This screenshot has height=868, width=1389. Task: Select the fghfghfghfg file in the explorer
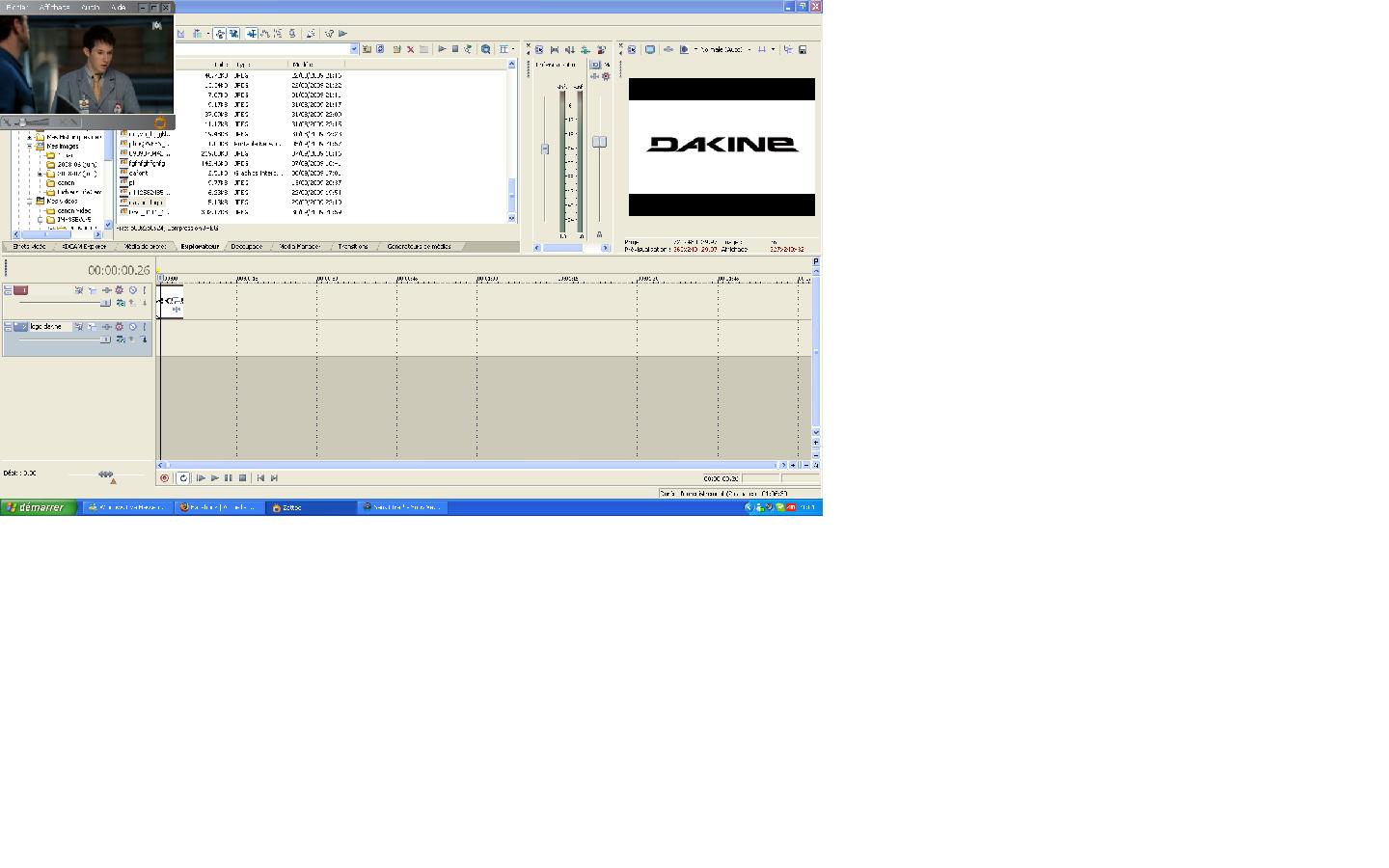point(147,163)
